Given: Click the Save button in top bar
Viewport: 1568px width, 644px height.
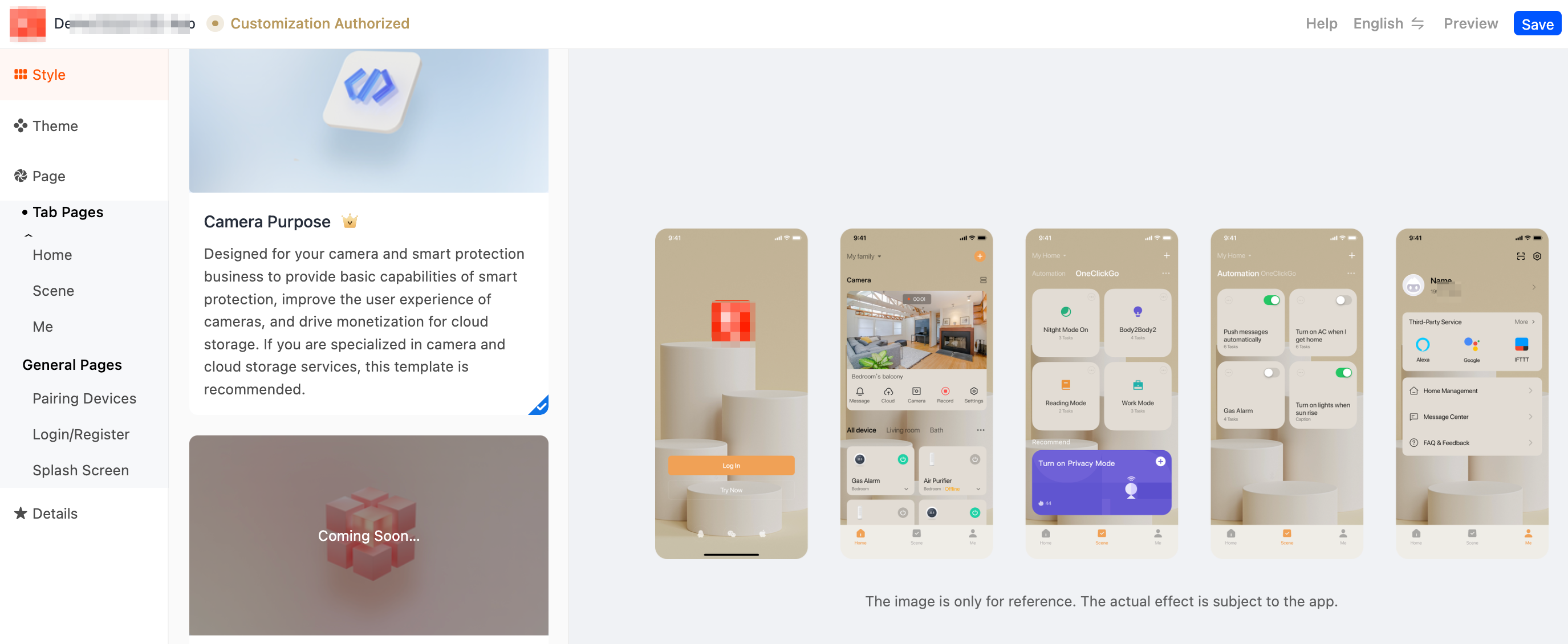Looking at the screenshot, I should pos(1537,22).
